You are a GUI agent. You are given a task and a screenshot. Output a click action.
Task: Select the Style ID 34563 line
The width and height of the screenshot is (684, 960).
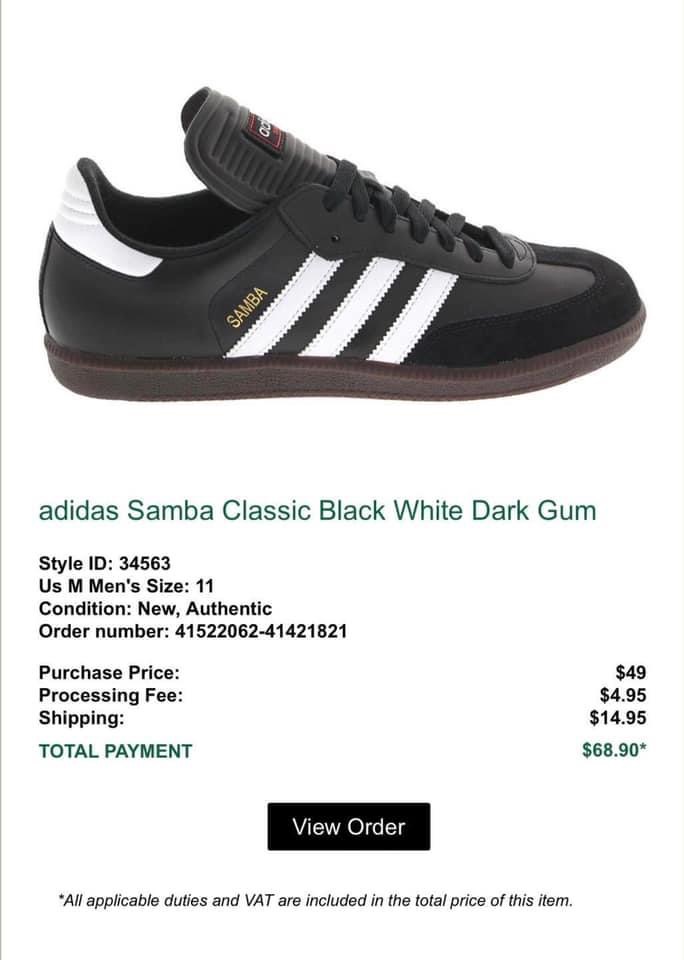(x=105, y=563)
